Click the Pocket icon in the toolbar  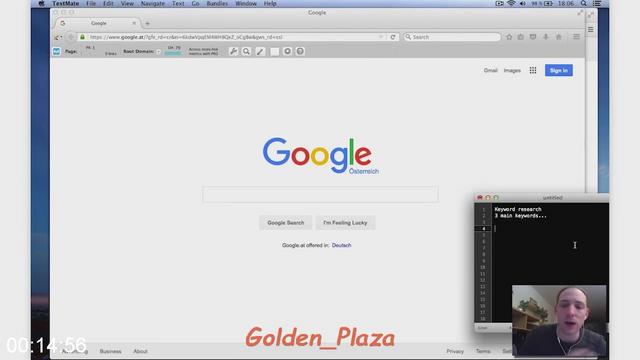(533, 37)
